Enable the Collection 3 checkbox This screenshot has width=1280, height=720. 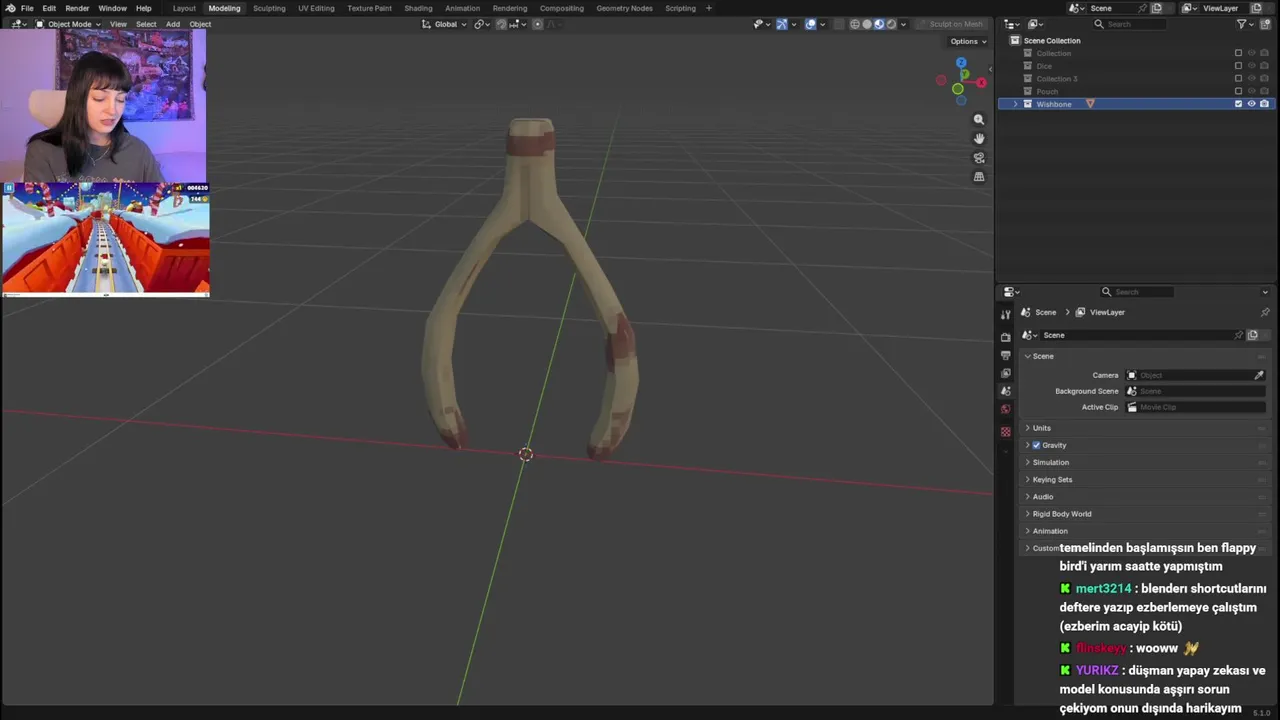tap(1238, 79)
